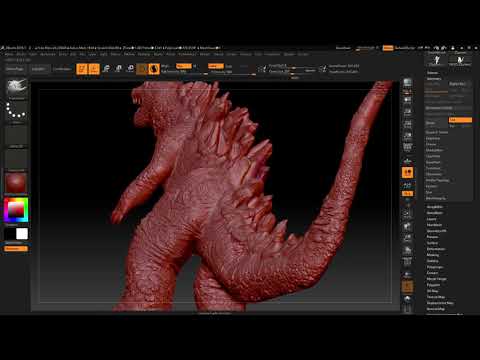Toggle orange Local symmetry button

click(x=407, y=173)
